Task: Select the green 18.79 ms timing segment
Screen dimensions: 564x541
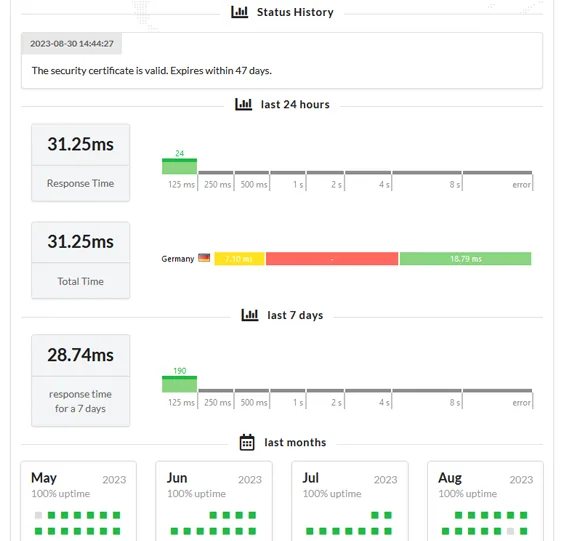Action: (x=465, y=259)
